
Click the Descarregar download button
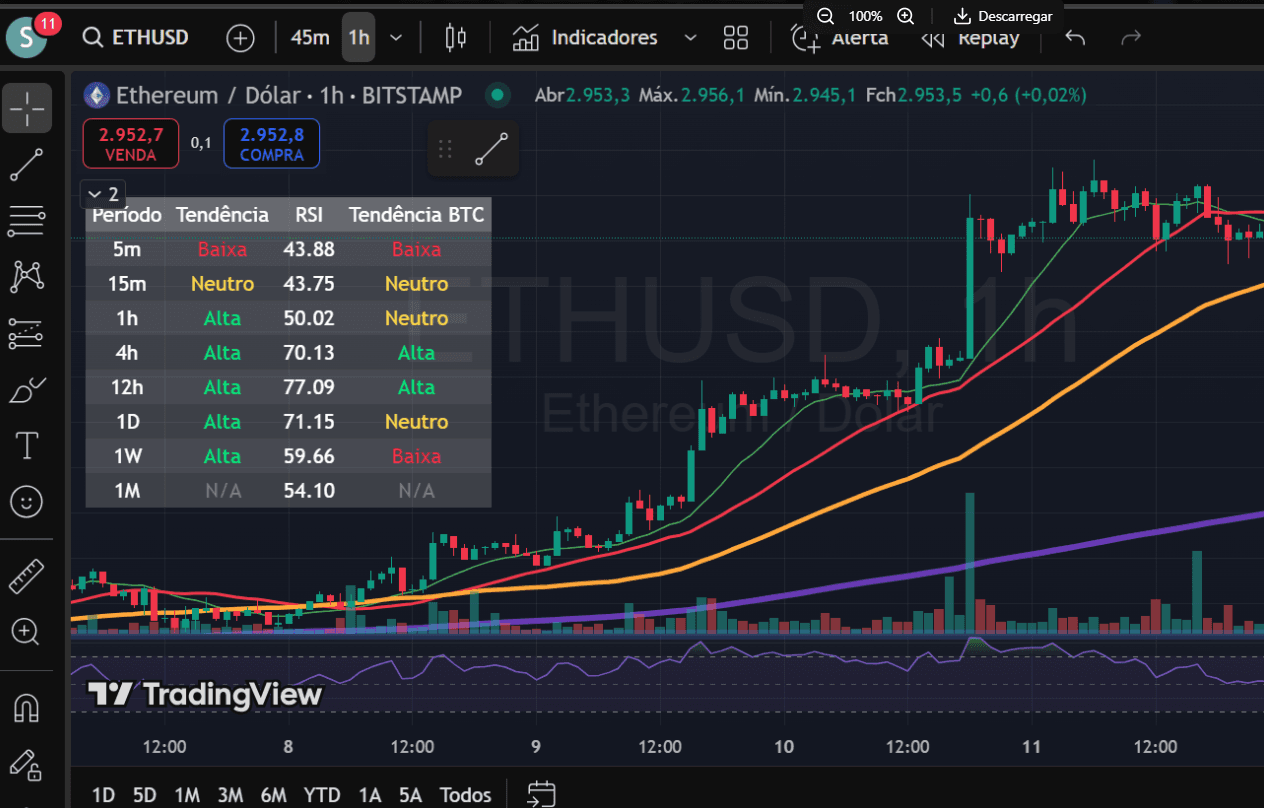tap(1003, 16)
